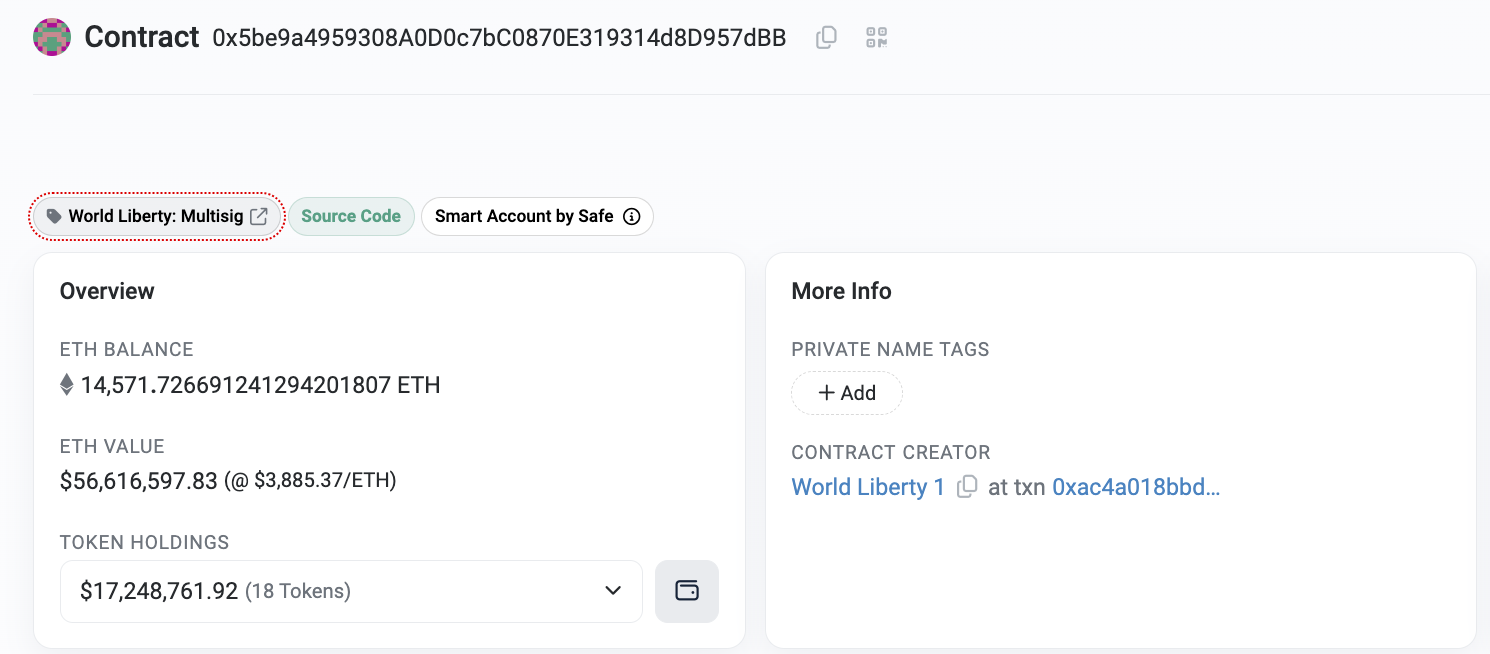
Task: Open the wallet holdings view icon
Action: coord(687,591)
